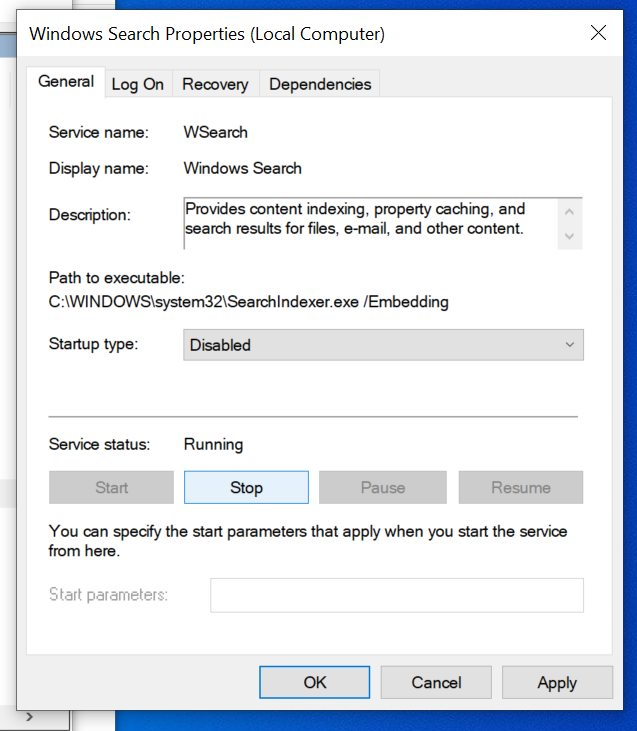Viewport: 637px width, 731px height.
Task: Open the Recovery tab
Action: [215, 84]
